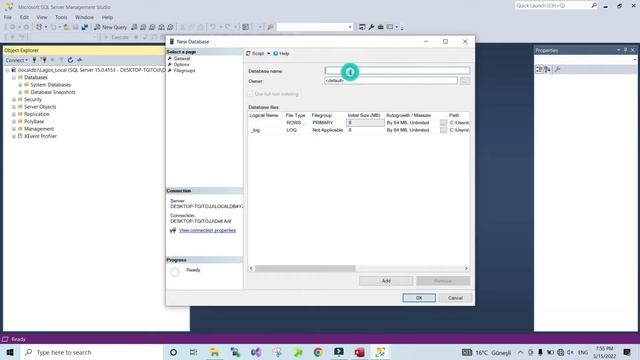Click the Initial Size cell of ROWS file
The width and height of the screenshot is (640, 360).
pos(365,122)
